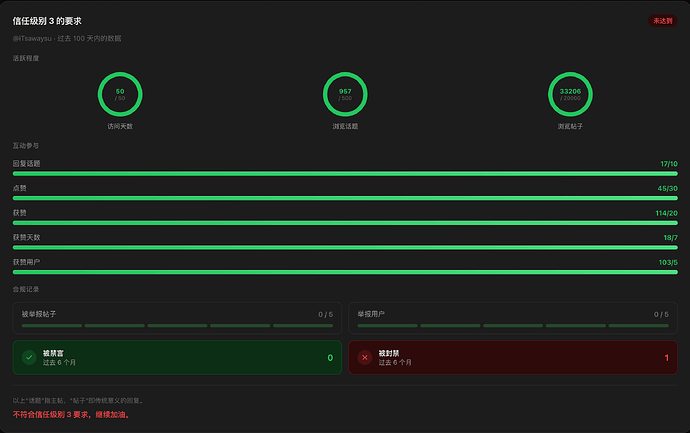Click the 获赞天数 progress bar
This screenshot has height=433, width=690.
coord(345,248)
